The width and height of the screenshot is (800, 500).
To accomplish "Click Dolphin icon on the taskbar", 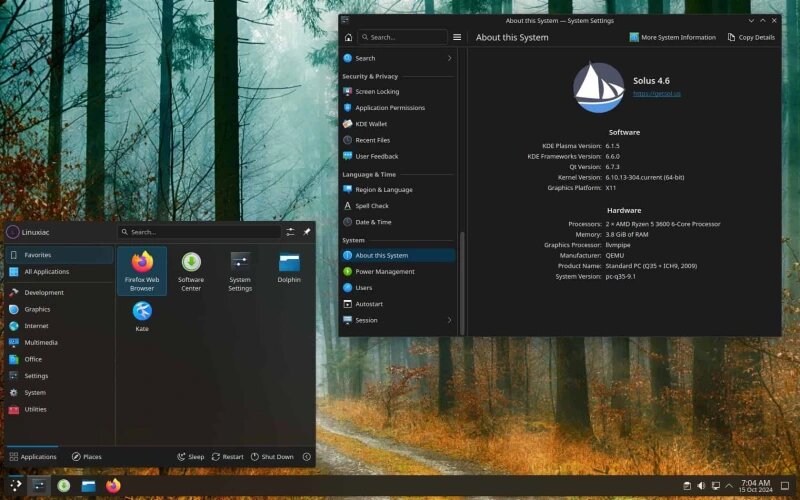I will (x=88, y=485).
